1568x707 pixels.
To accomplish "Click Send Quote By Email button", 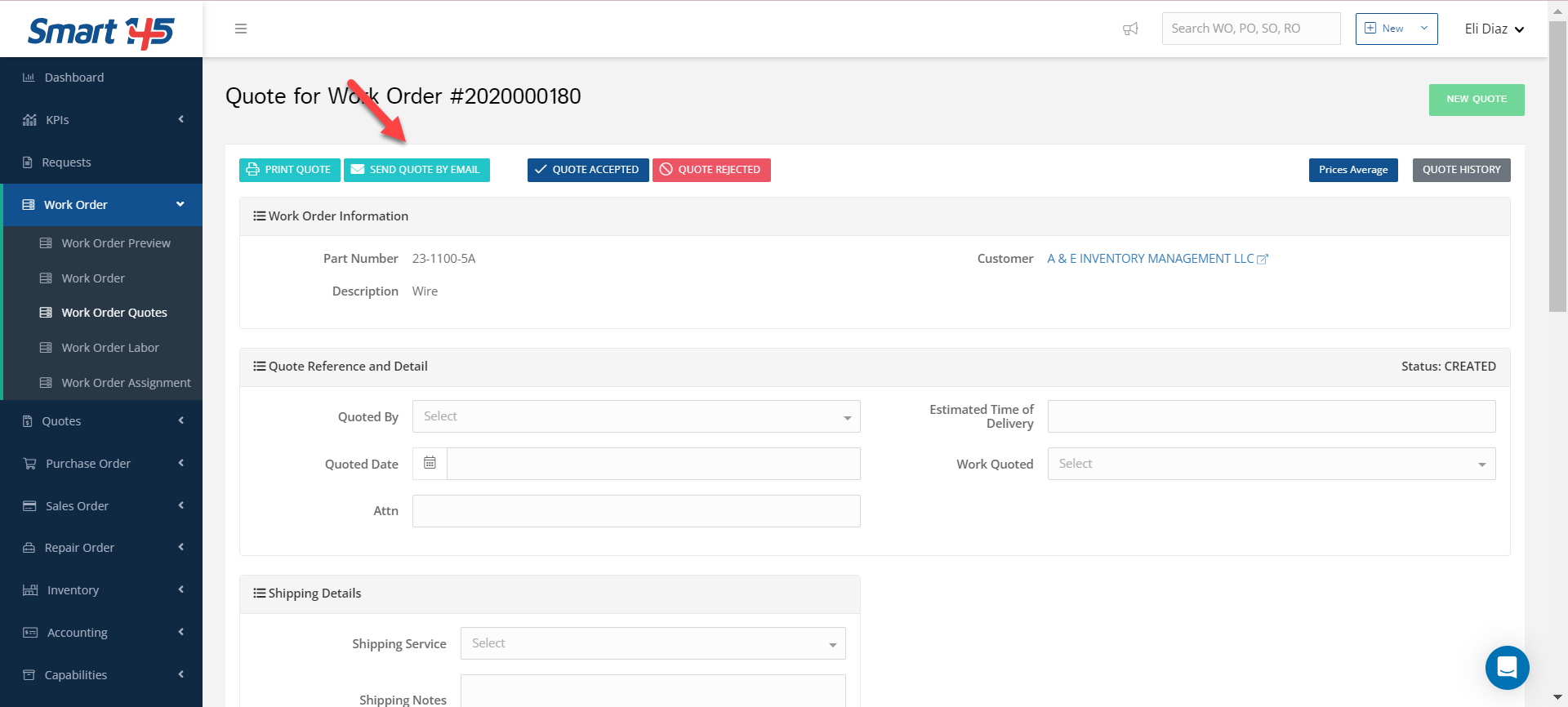I will (x=416, y=170).
